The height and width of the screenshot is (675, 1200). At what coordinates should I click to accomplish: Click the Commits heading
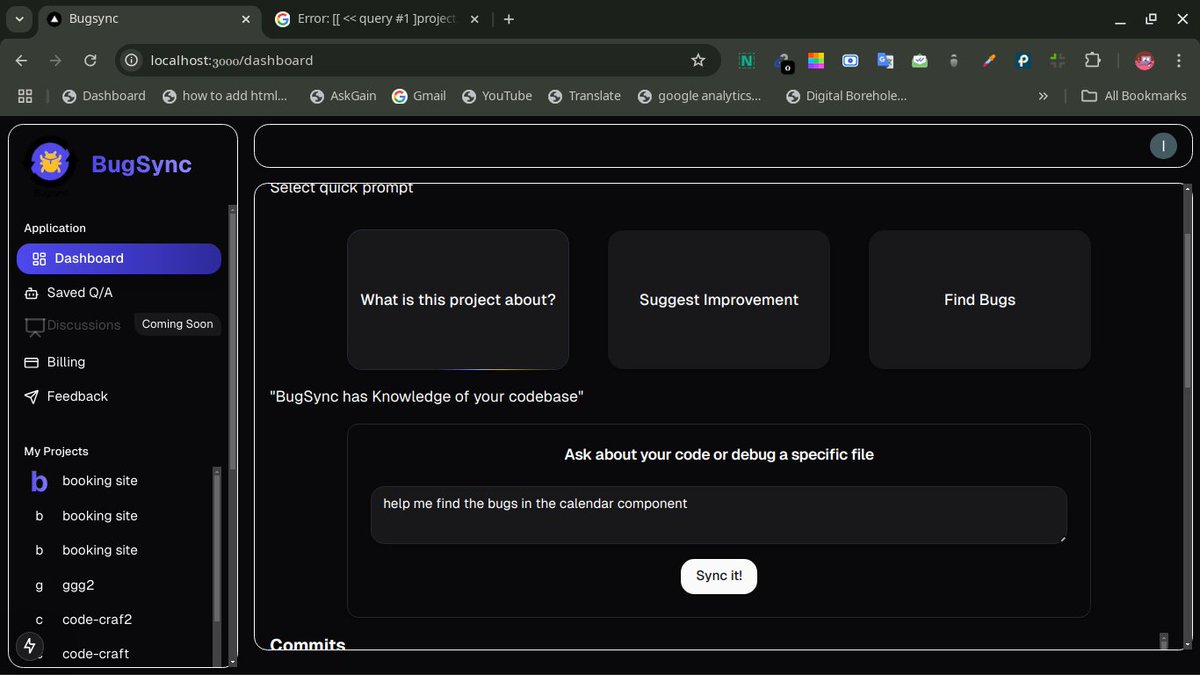point(308,644)
